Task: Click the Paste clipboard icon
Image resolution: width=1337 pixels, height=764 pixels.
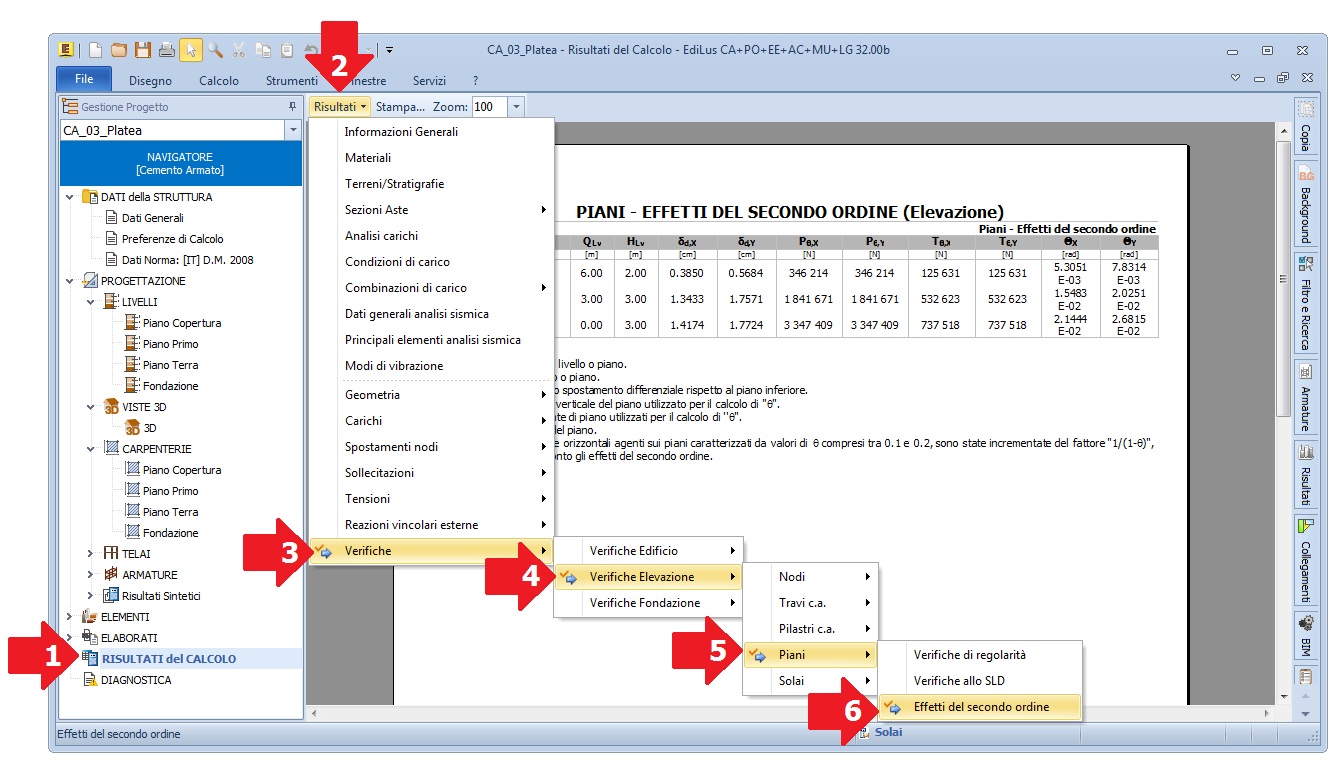Action: 287,50
